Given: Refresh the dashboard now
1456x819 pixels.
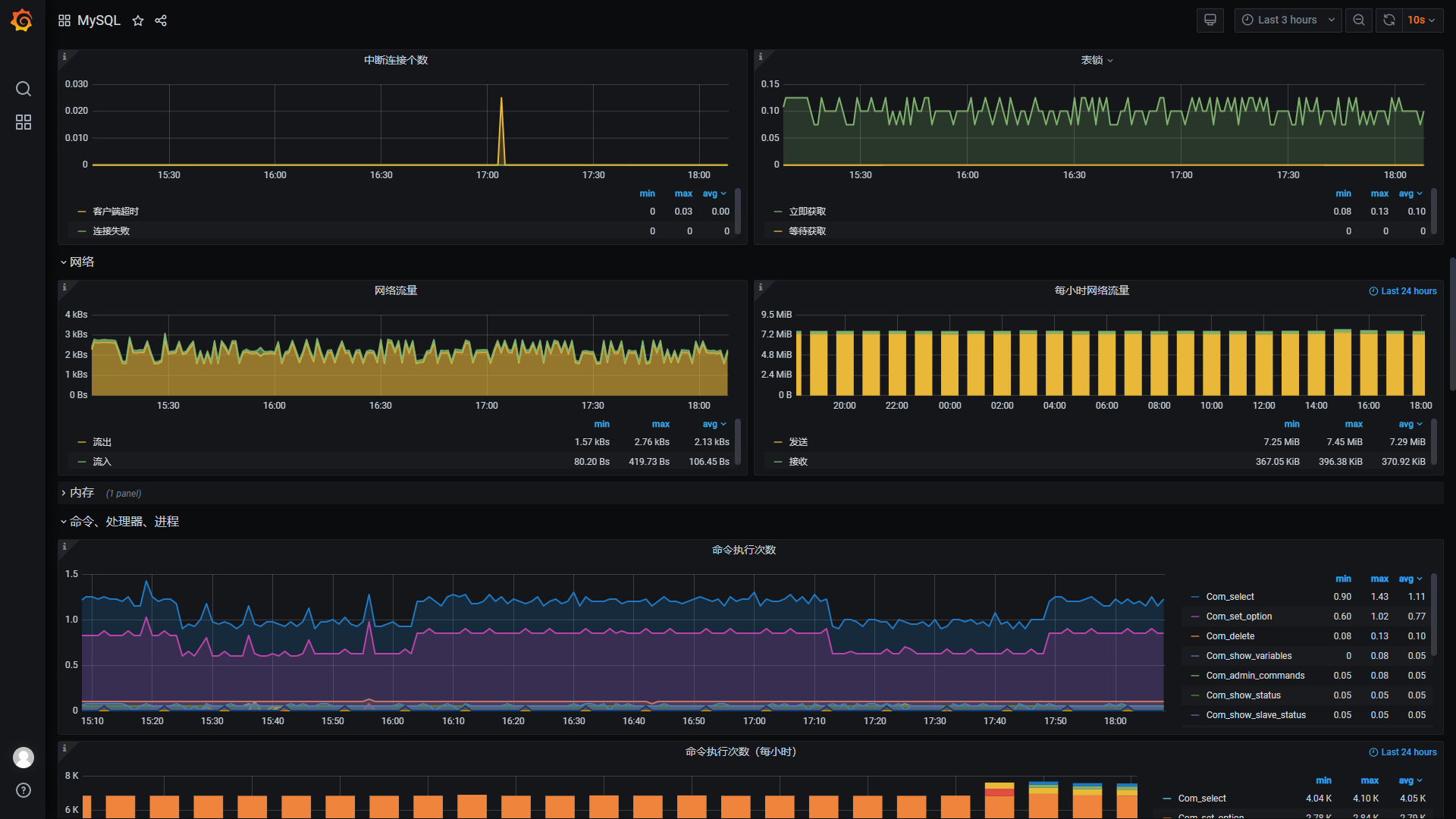Looking at the screenshot, I should (x=1388, y=20).
